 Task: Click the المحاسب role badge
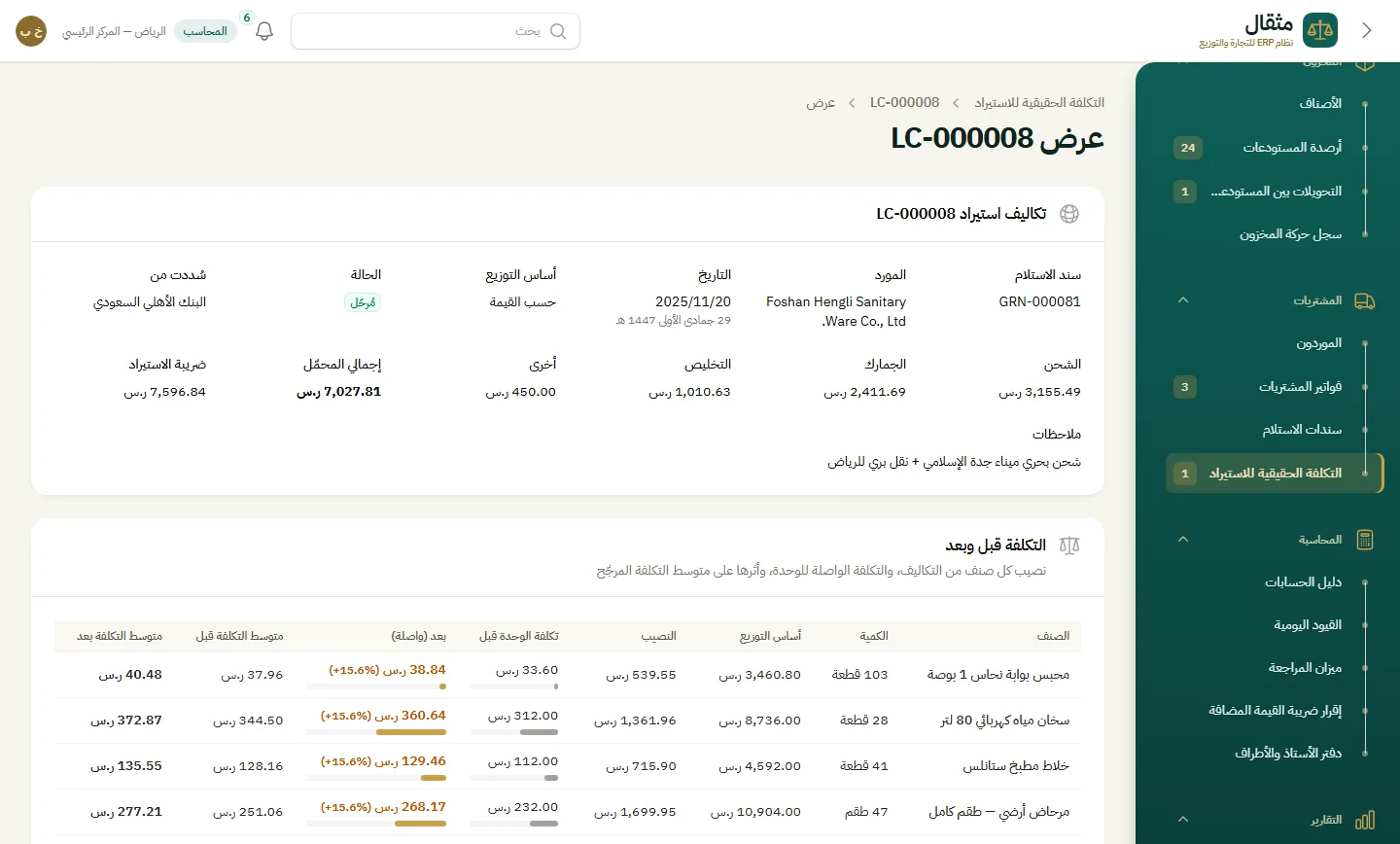coord(205,31)
